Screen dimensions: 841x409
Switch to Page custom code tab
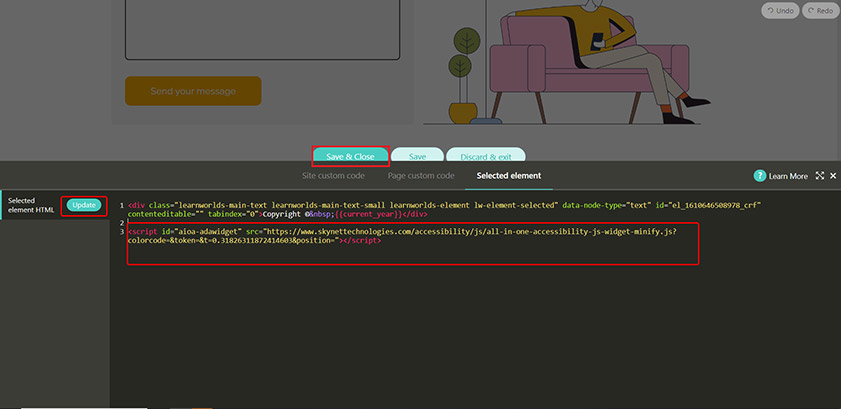[x=421, y=176]
